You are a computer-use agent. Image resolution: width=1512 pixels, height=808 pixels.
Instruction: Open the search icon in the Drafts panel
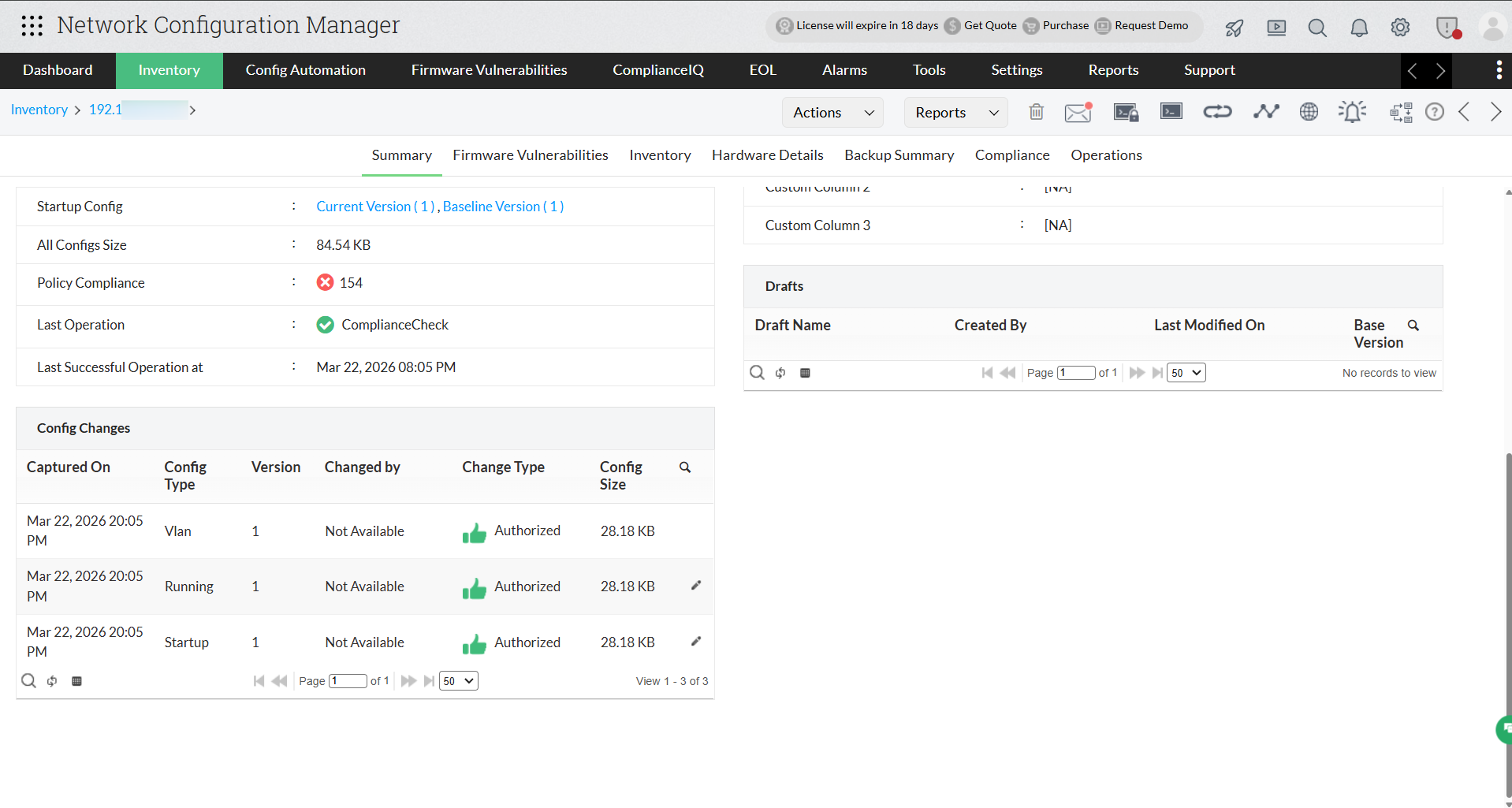click(757, 372)
